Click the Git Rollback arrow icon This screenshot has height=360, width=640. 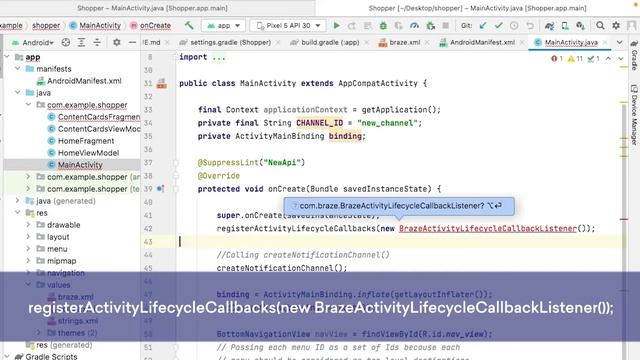530,25
